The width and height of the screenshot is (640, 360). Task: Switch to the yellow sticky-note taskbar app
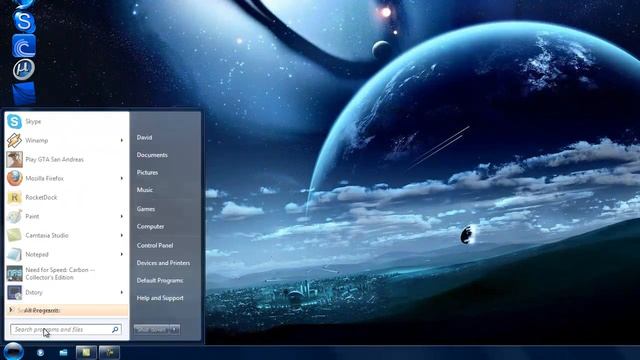pos(86,352)
